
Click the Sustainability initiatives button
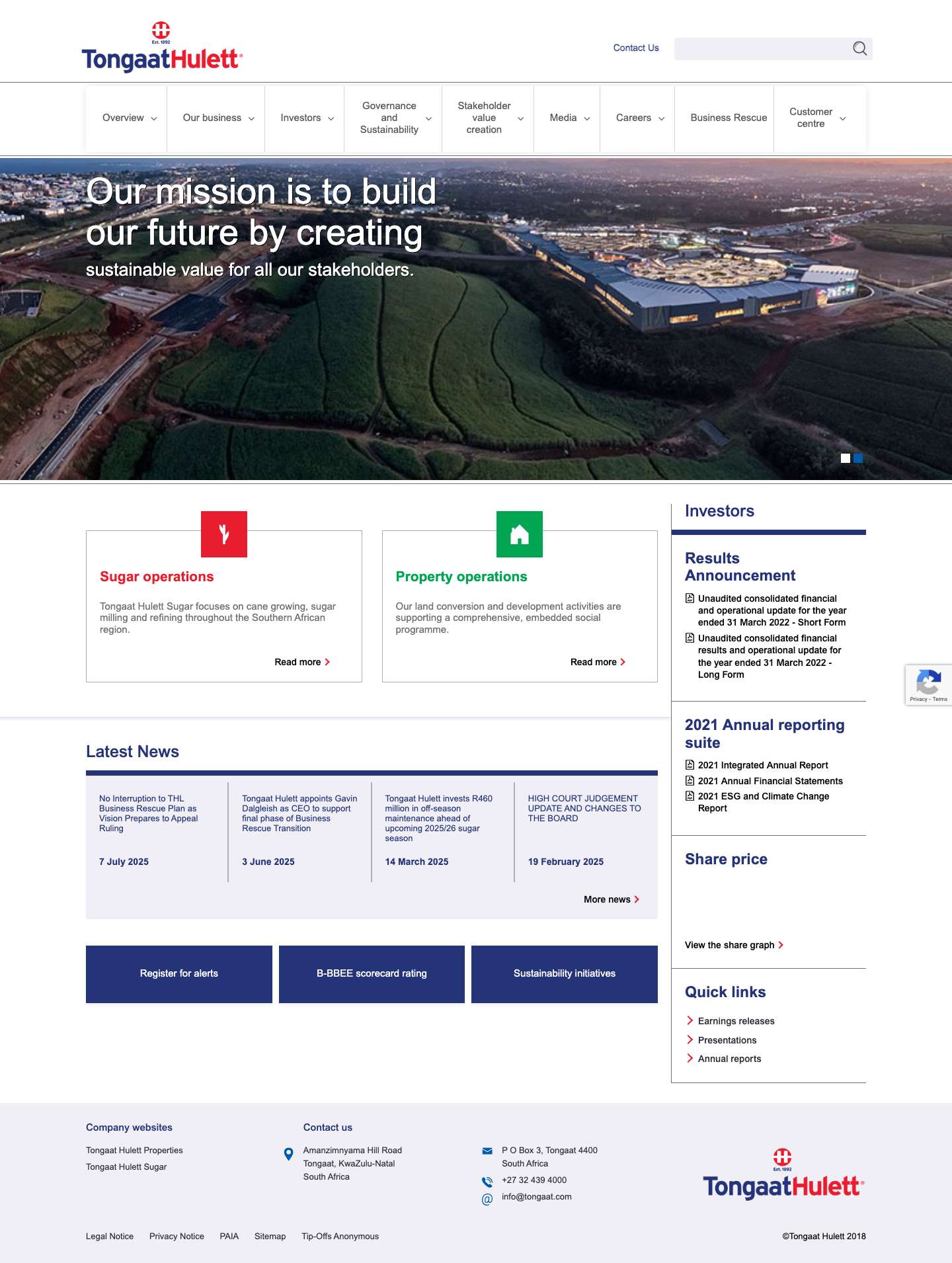(565, 974)
